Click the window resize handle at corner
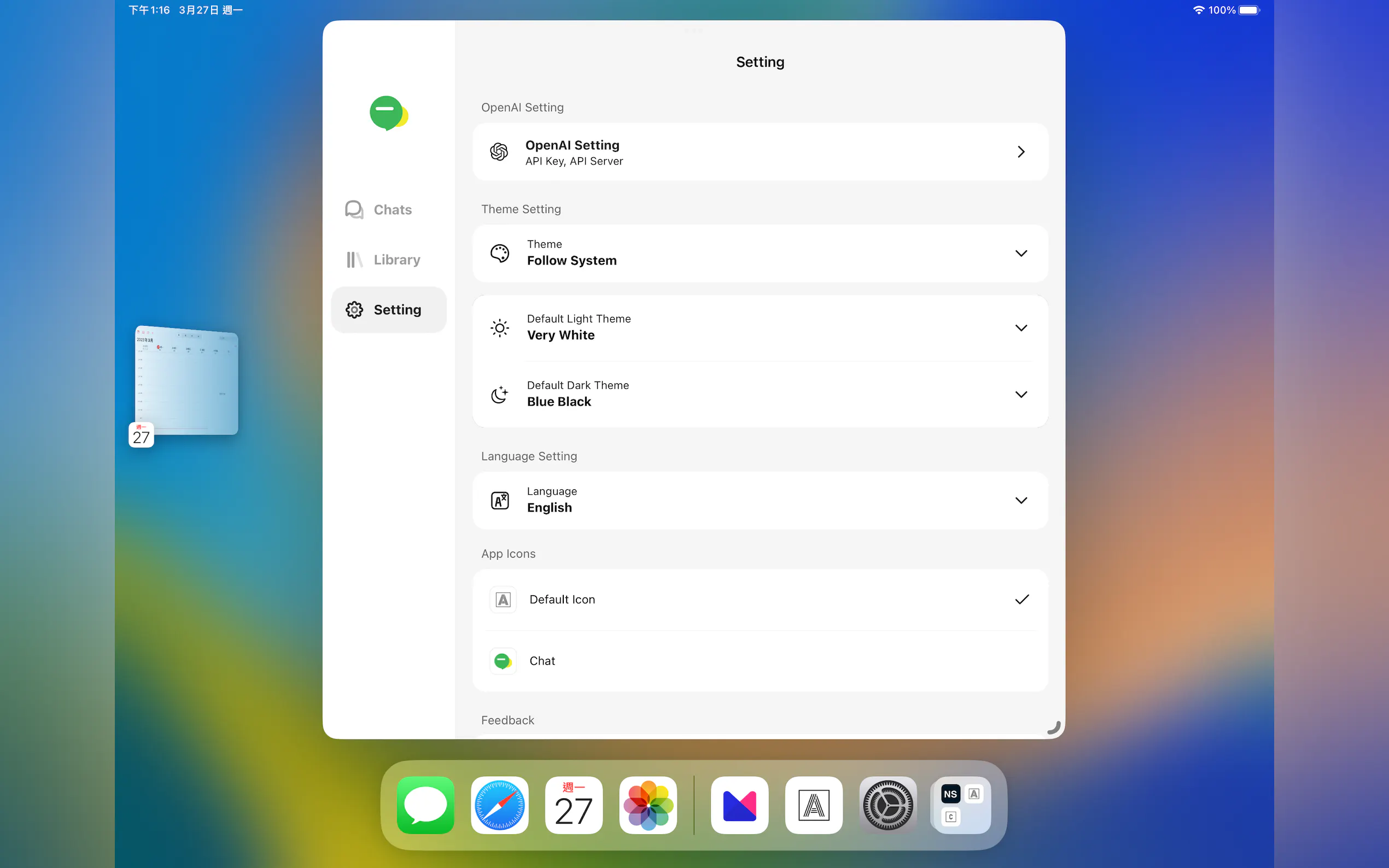The height and width of the screenshot is (868, 1389). (1054, 728)
